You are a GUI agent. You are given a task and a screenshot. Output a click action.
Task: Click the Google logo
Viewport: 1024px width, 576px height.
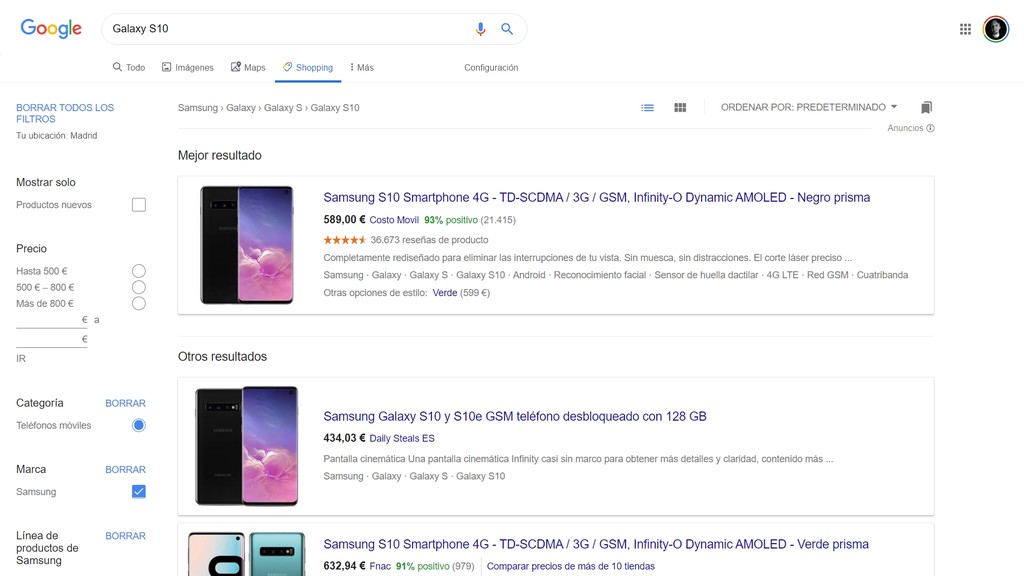50,28
